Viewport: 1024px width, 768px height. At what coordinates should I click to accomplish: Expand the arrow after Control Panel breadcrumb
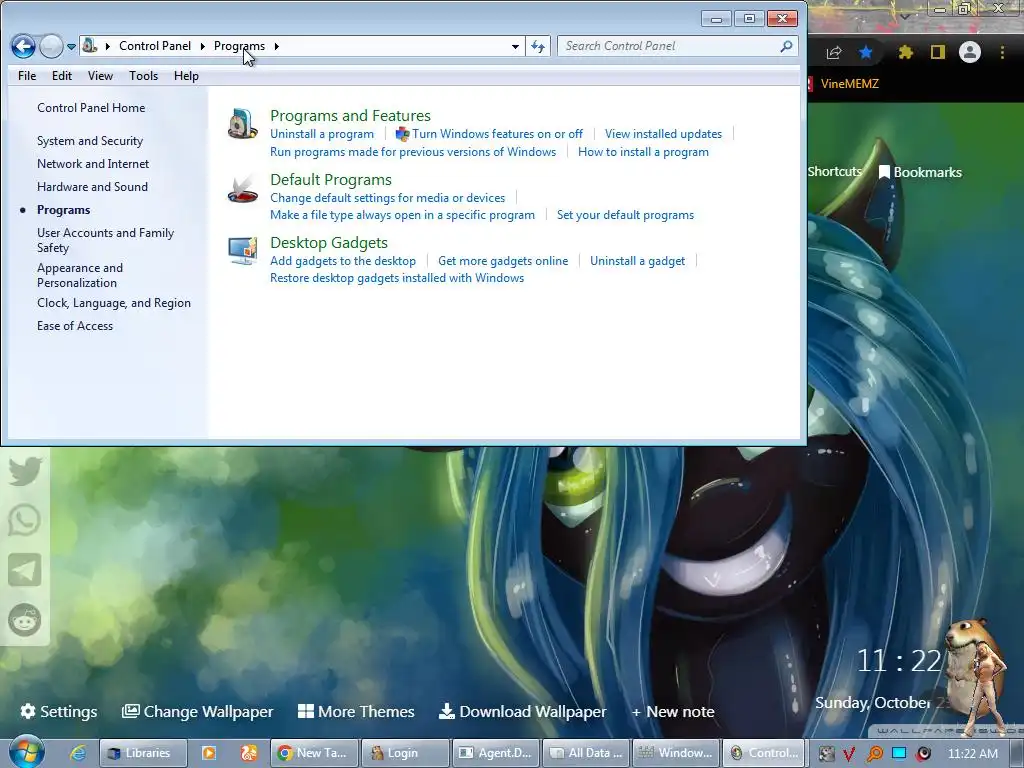click(202, 46)
